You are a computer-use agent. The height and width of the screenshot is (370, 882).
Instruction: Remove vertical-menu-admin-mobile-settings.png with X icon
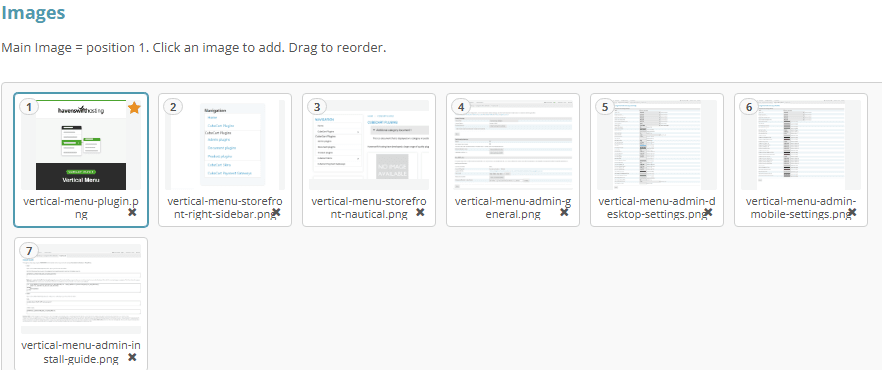(x=852, y=212)
